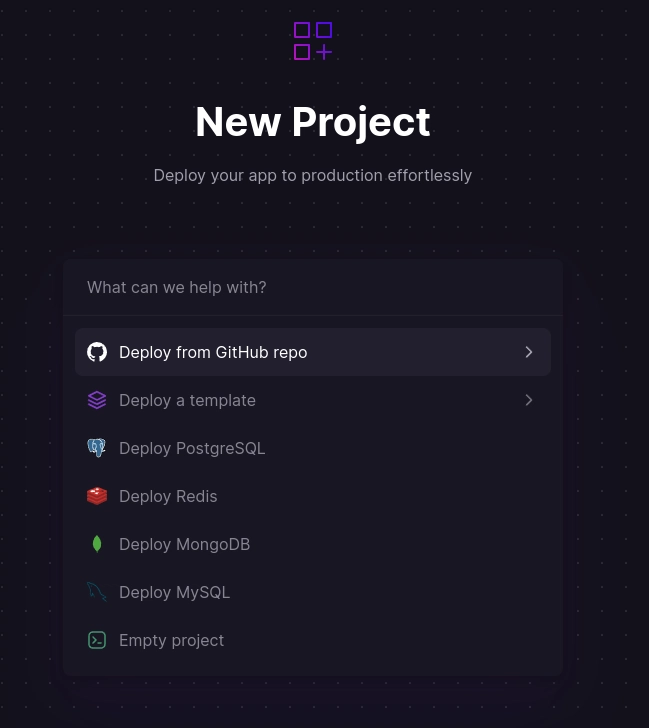649x728 pixels.
Task: Choose the Deploy a template entry
Action: click(x=313, y=400)
